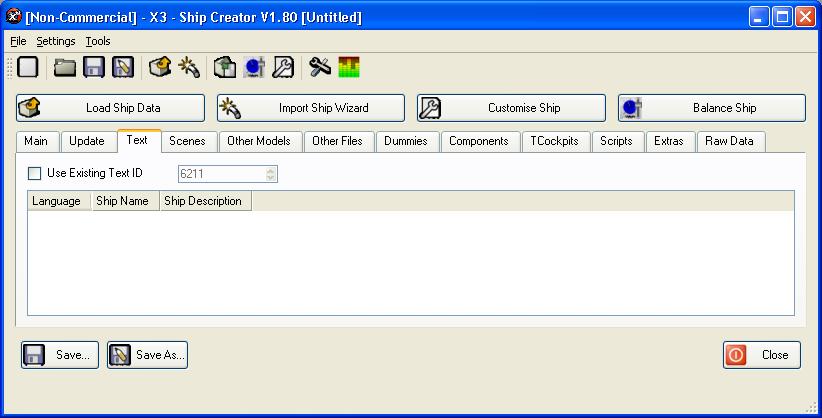Increase Text ID with spinner up arrow

pos(271,170)
